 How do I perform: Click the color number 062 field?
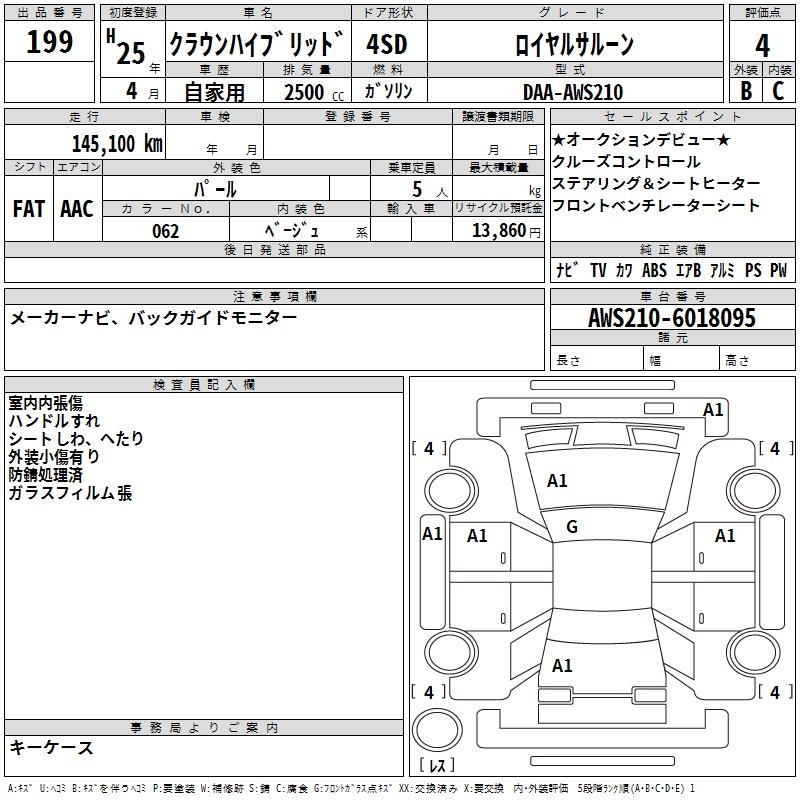coord(166,231)
